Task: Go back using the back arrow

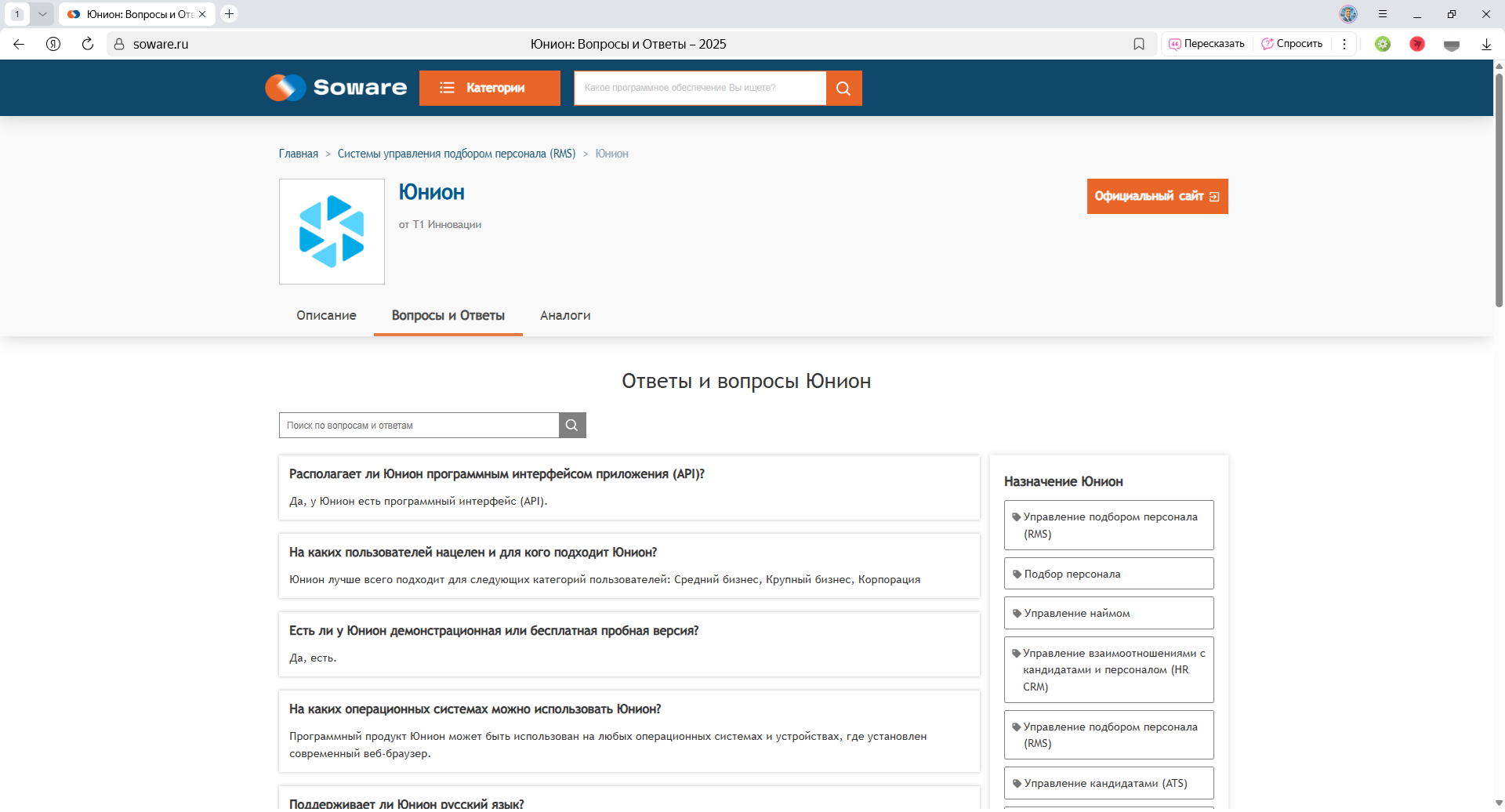Action: [x=19, y=44]
